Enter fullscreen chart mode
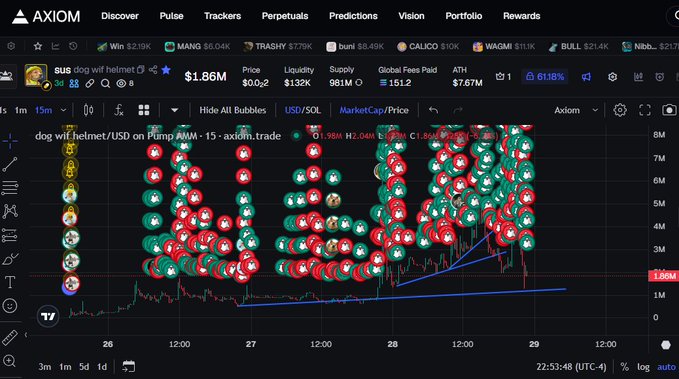 coord(645,110)
